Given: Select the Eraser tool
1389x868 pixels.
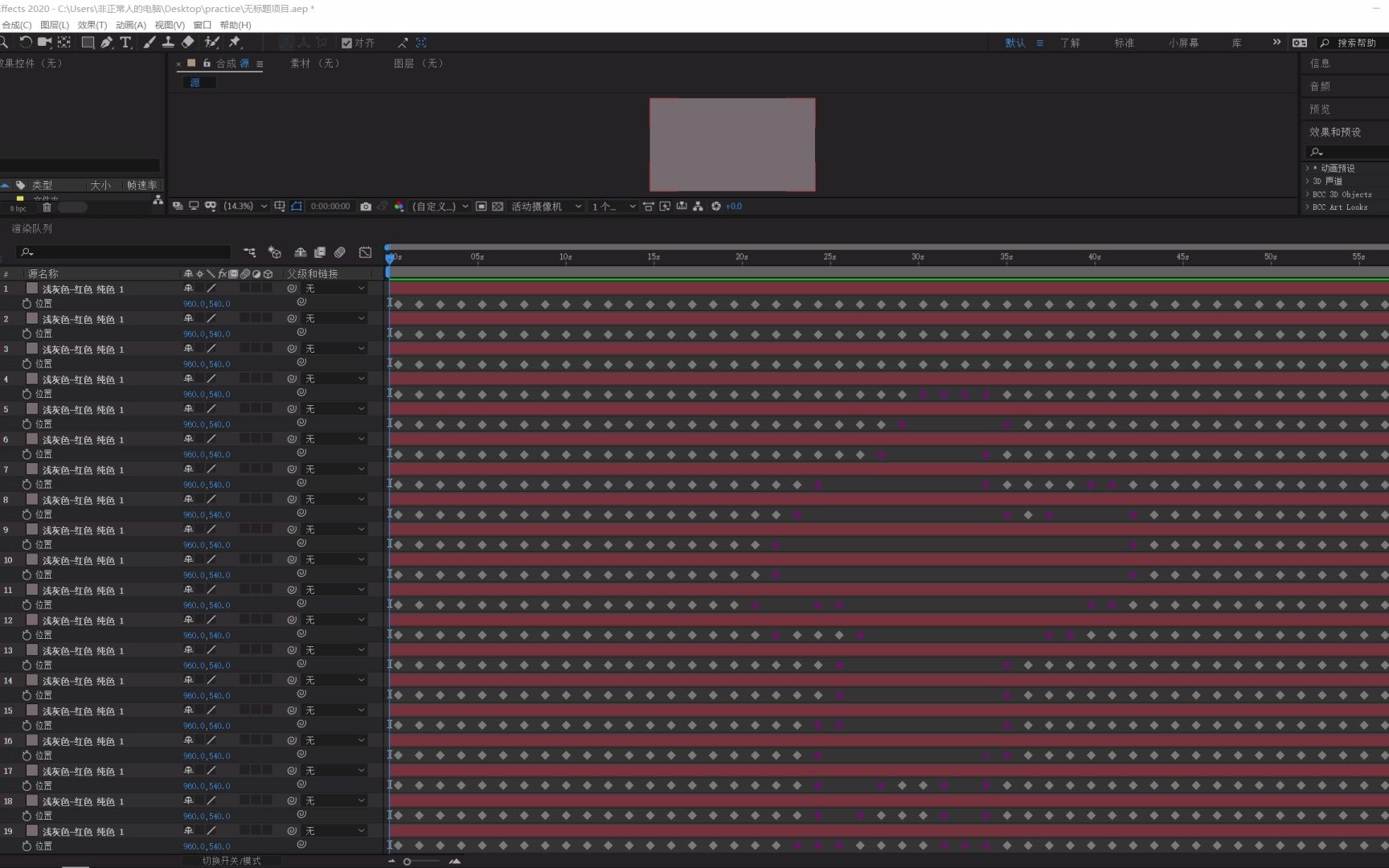Looking at the screenshot, I should (x=187, y=43).
